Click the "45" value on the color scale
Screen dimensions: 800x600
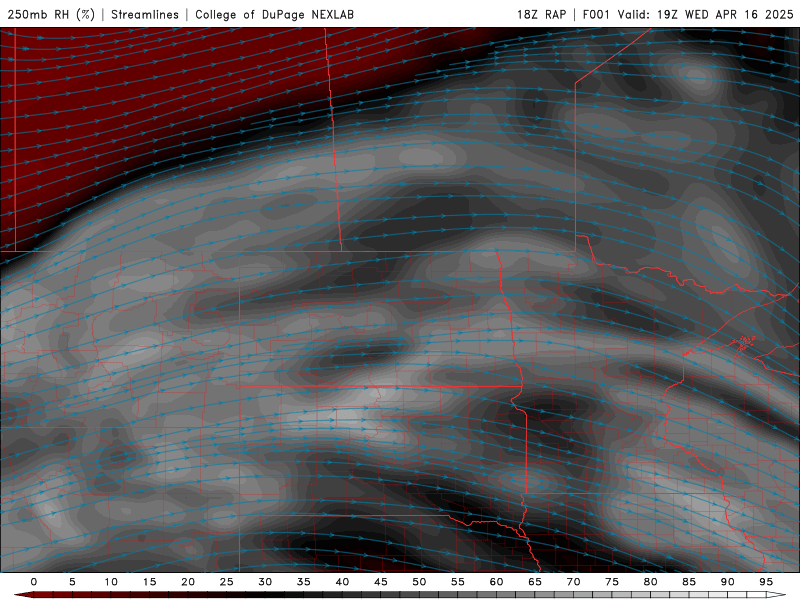click(380, 582)
